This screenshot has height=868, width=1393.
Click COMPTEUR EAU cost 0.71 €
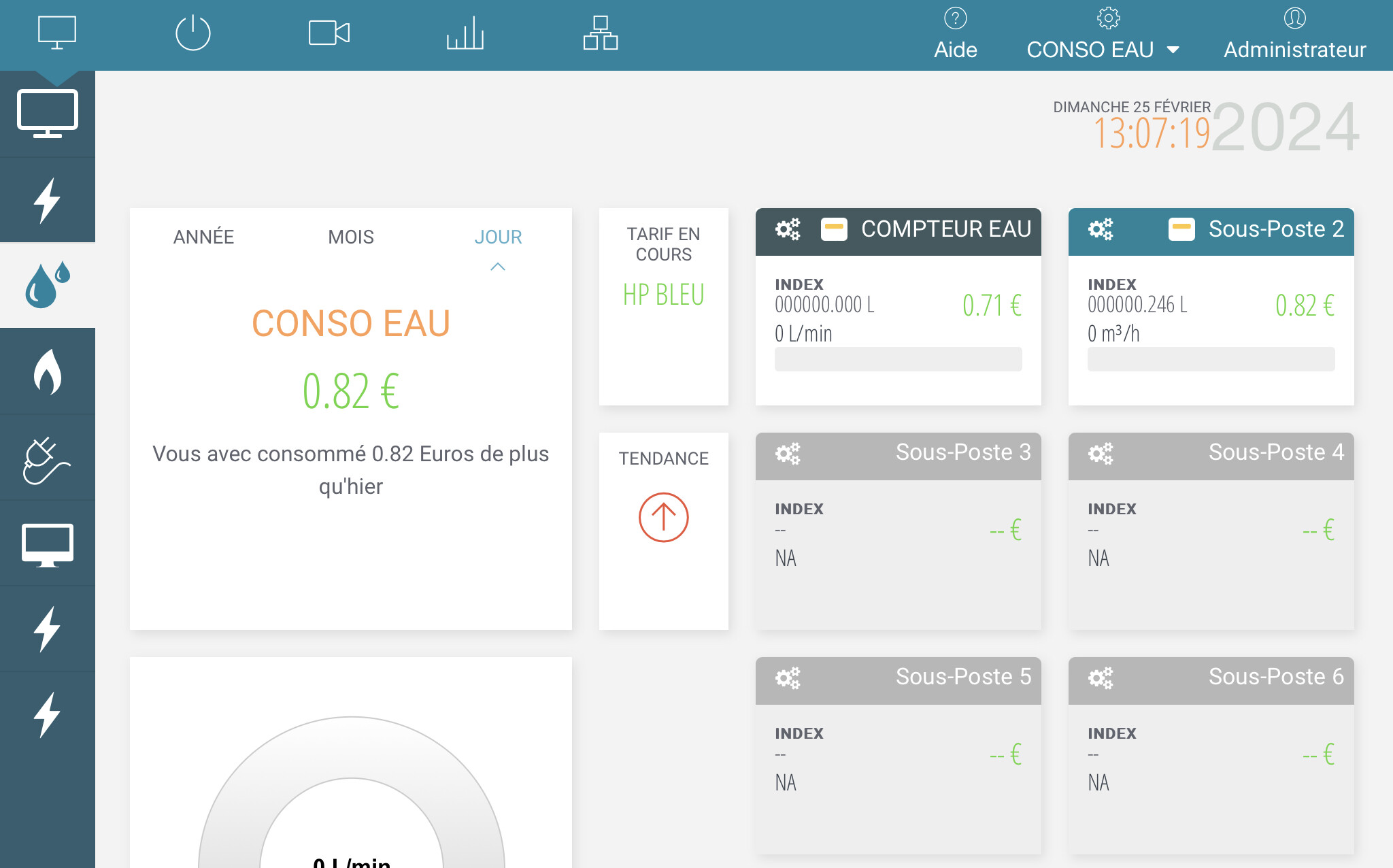[992, 305]
